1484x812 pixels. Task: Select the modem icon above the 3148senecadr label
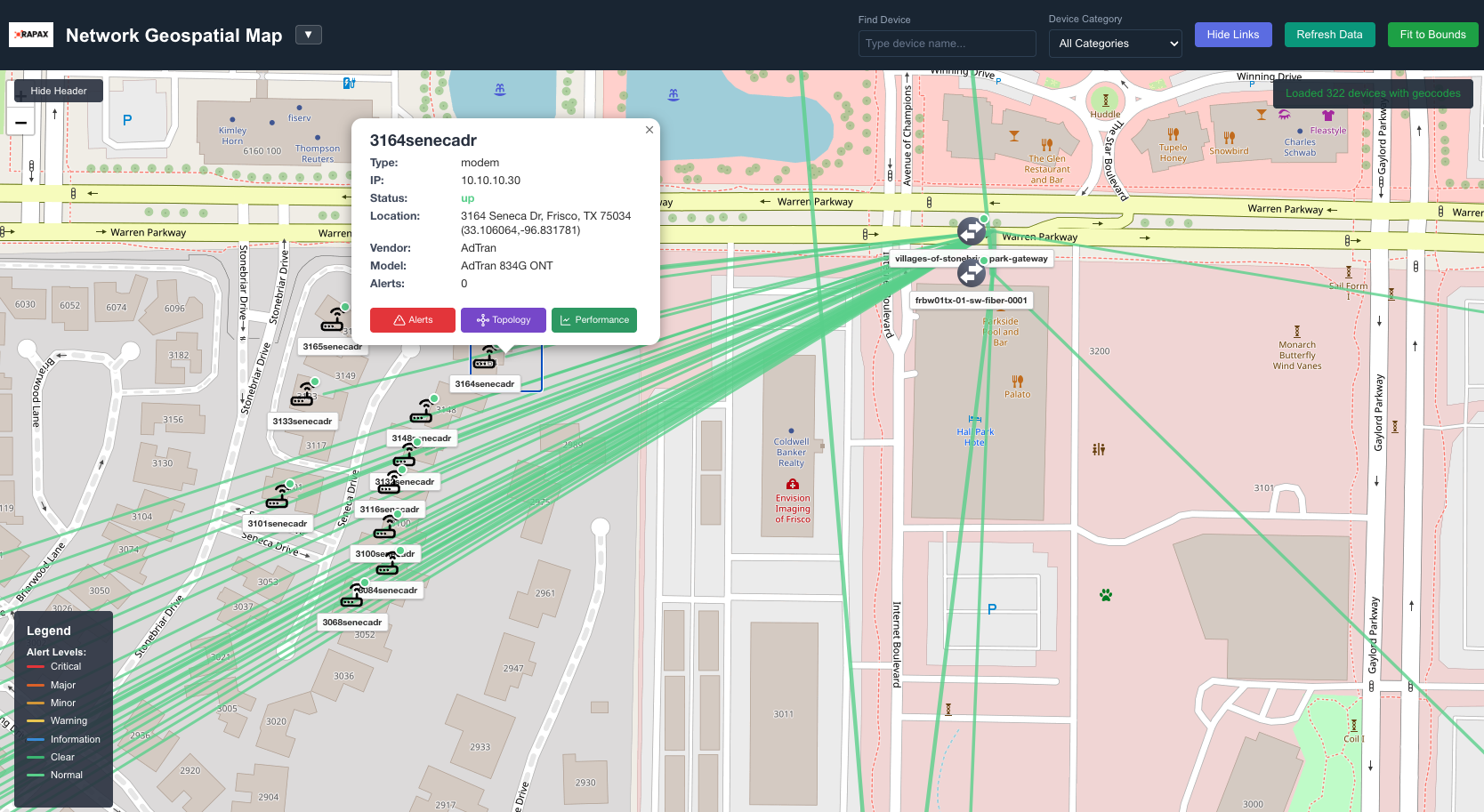[422, 412]
